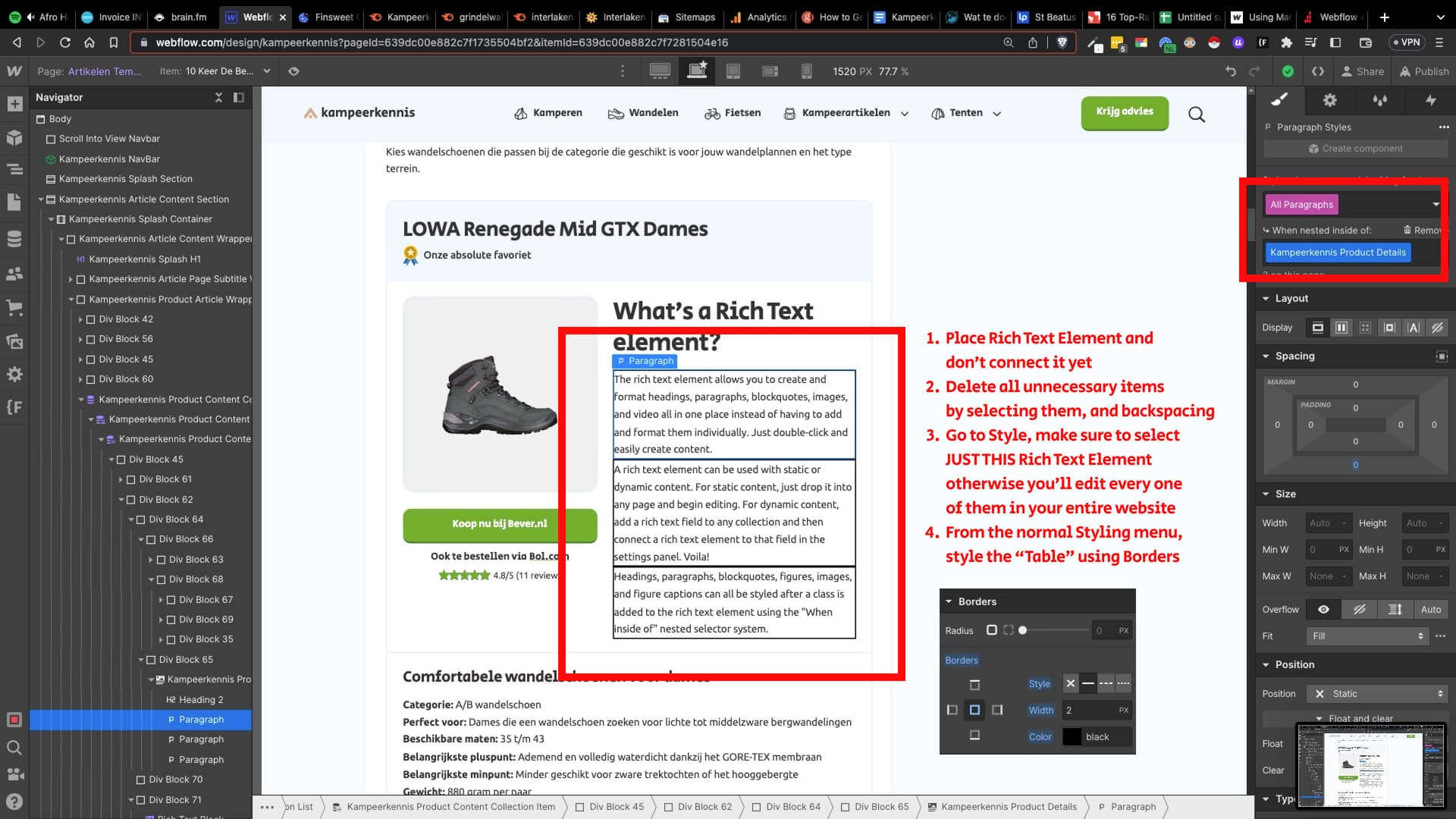Expand Kampeerartikelen nav dropdown
Viewport: 1456px width, 819px height.
(x=904, y=114)
